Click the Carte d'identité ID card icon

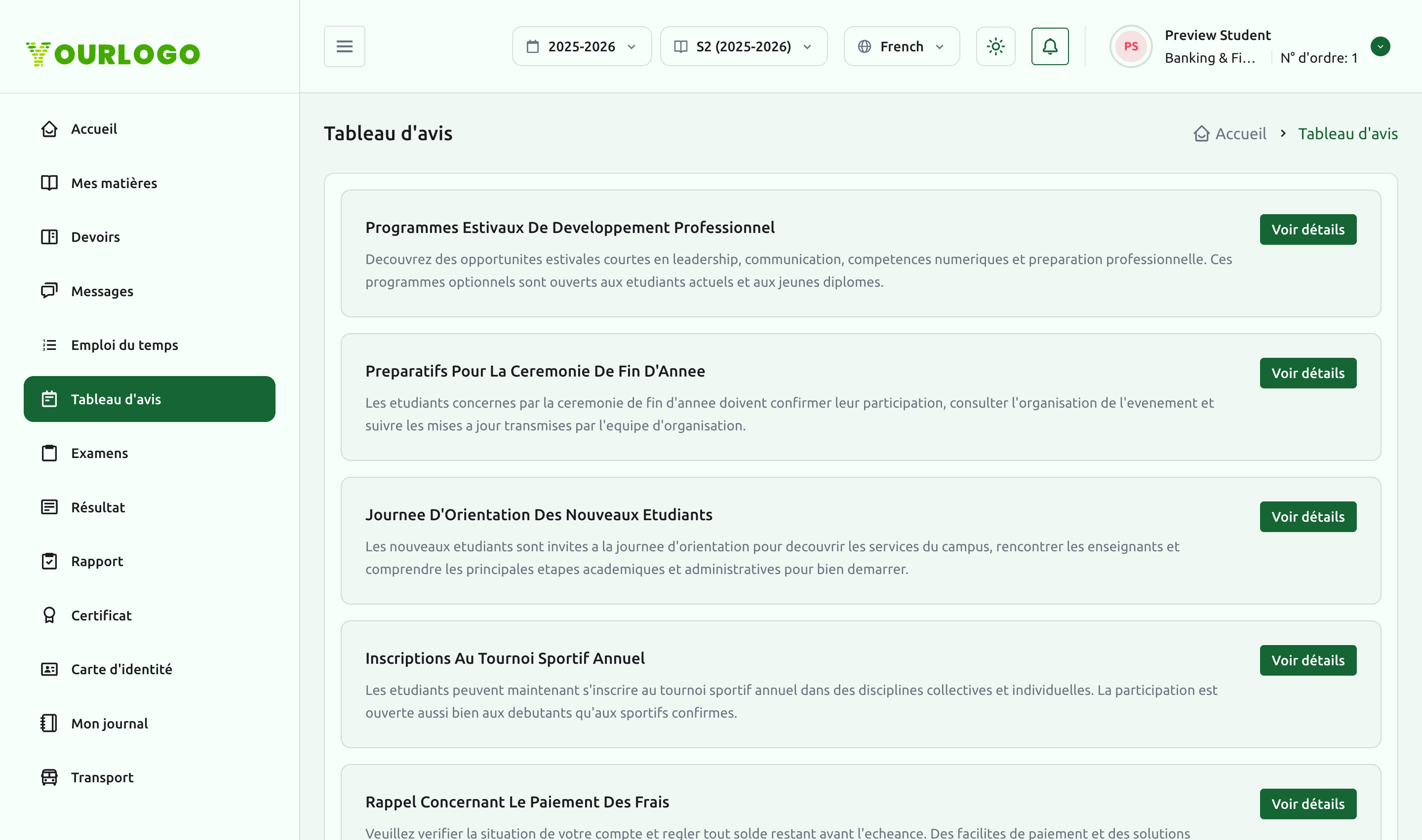tap(49, 669)
